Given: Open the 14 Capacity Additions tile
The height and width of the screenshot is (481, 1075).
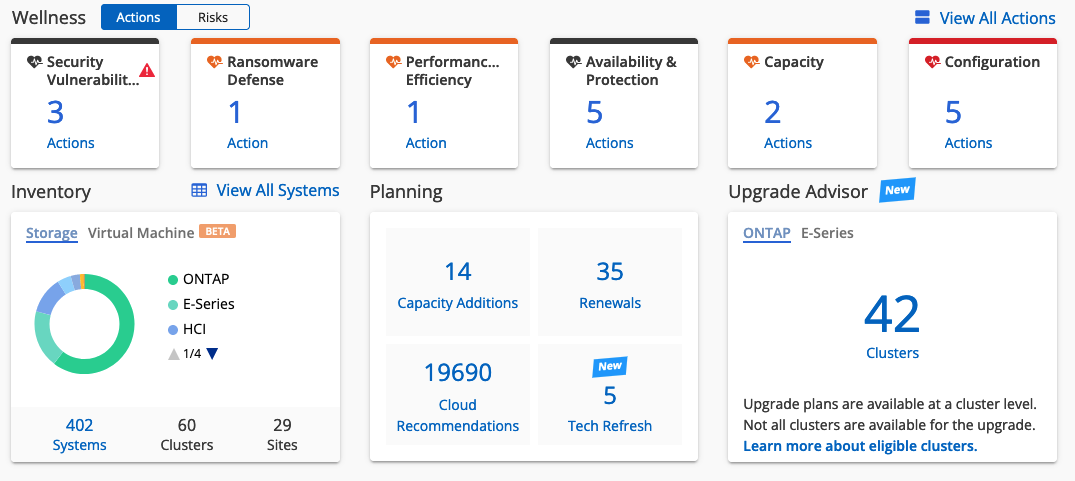Looking at the screenshot, I should tap(458, 285).
